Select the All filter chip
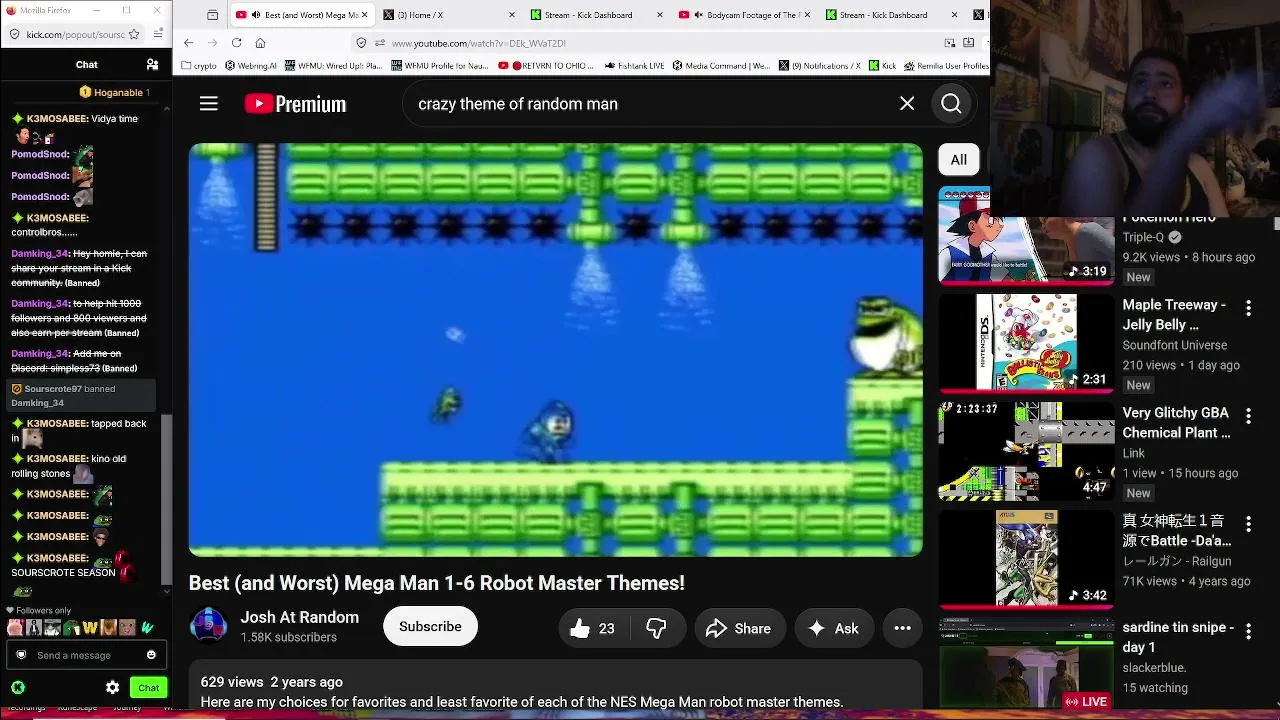This screenshot has height=720, width=1280. [x=958, y=159]
